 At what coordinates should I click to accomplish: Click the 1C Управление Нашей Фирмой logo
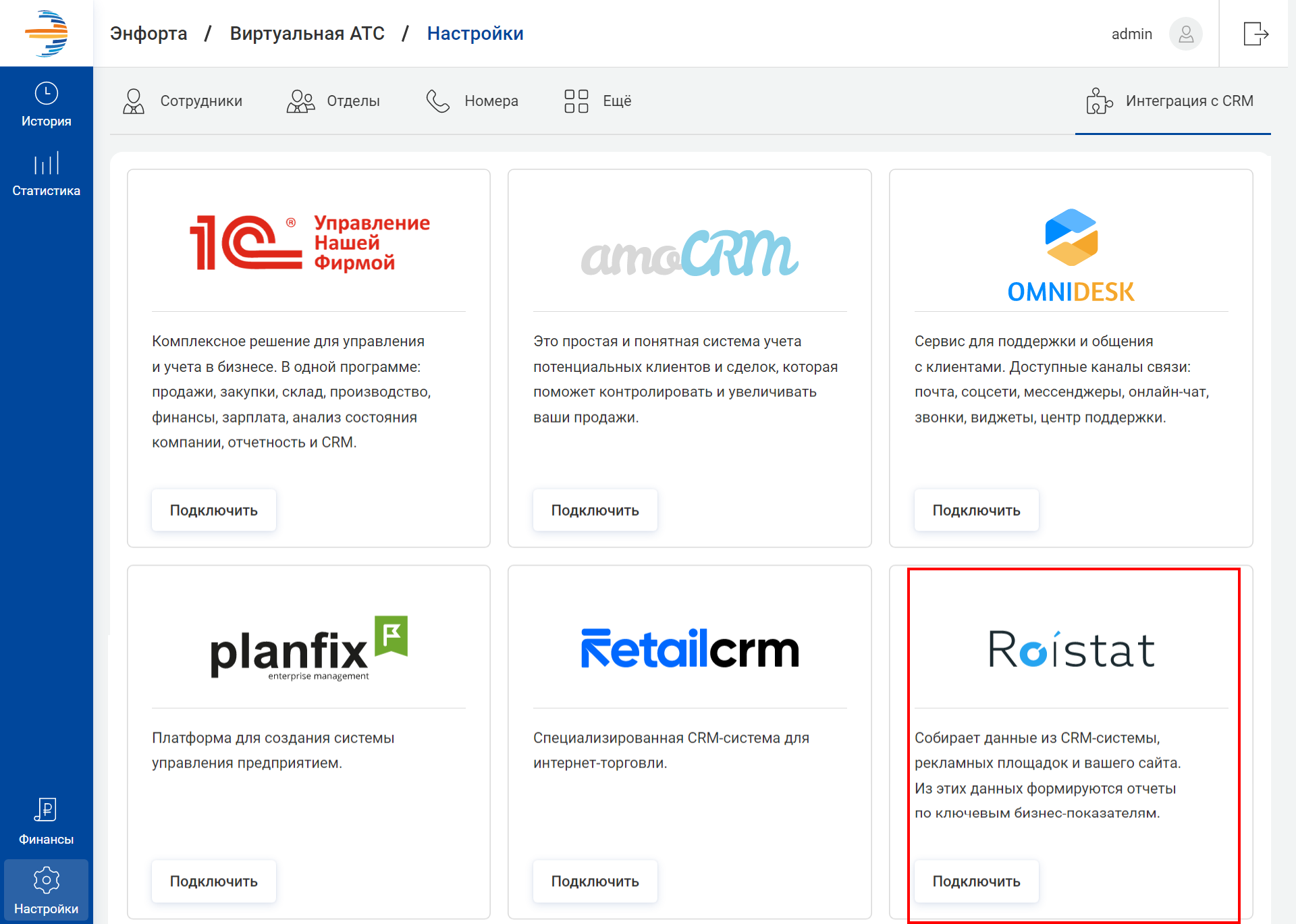coord(309,242)
